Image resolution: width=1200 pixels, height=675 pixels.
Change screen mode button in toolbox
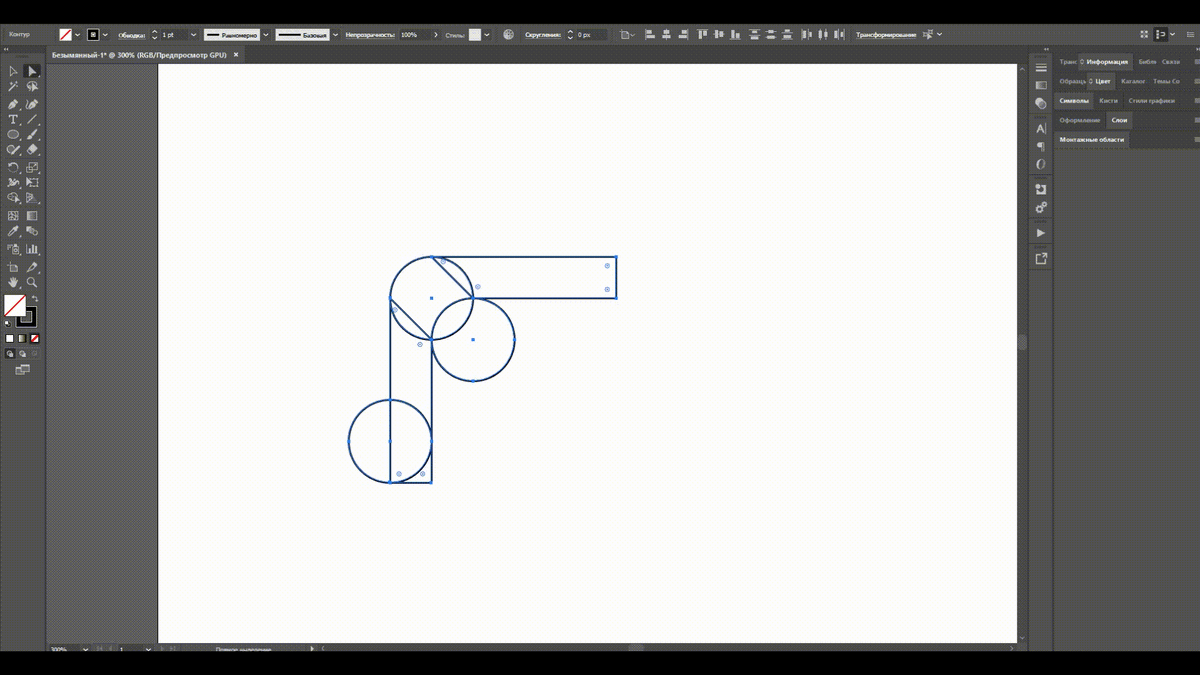(22, 370)
